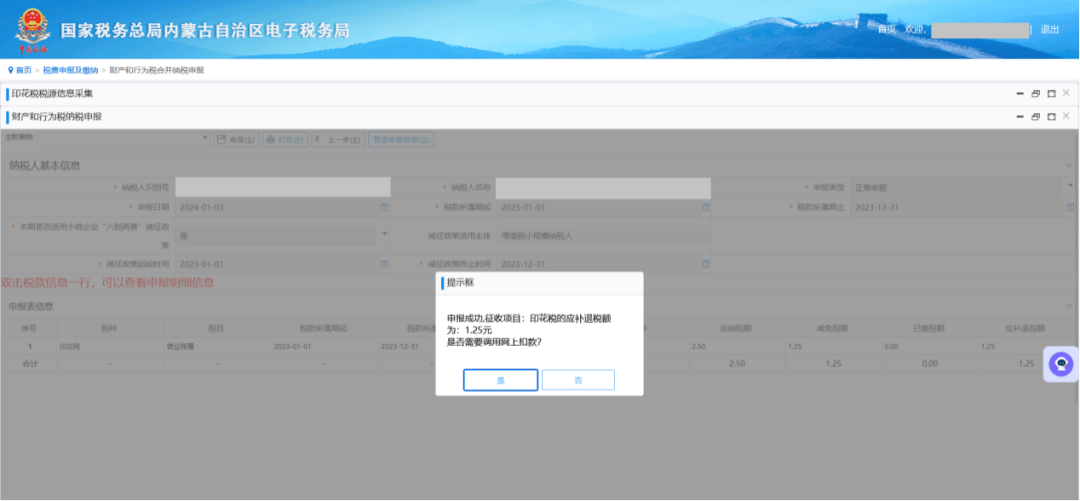Click 应纳税额 value 2.50 in row 1
Viewport: 1080px width, 501px height.
[737, 347]
